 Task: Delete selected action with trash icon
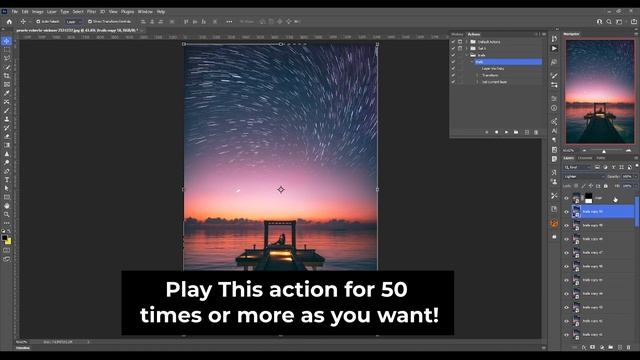[536, 132]
